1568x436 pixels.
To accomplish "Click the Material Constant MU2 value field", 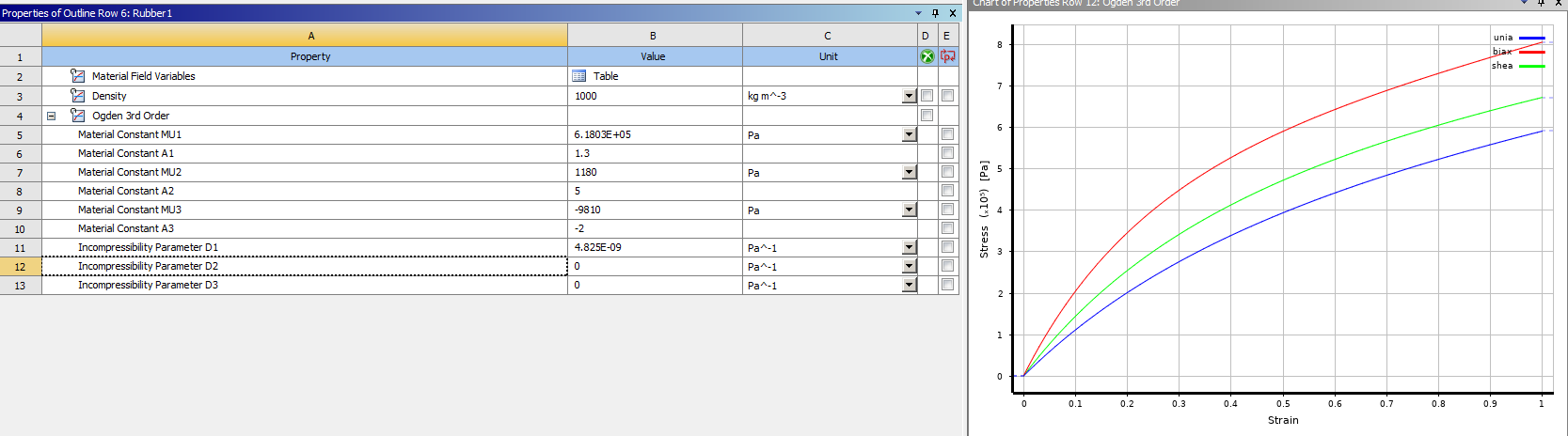I will [x=654, y=173].
